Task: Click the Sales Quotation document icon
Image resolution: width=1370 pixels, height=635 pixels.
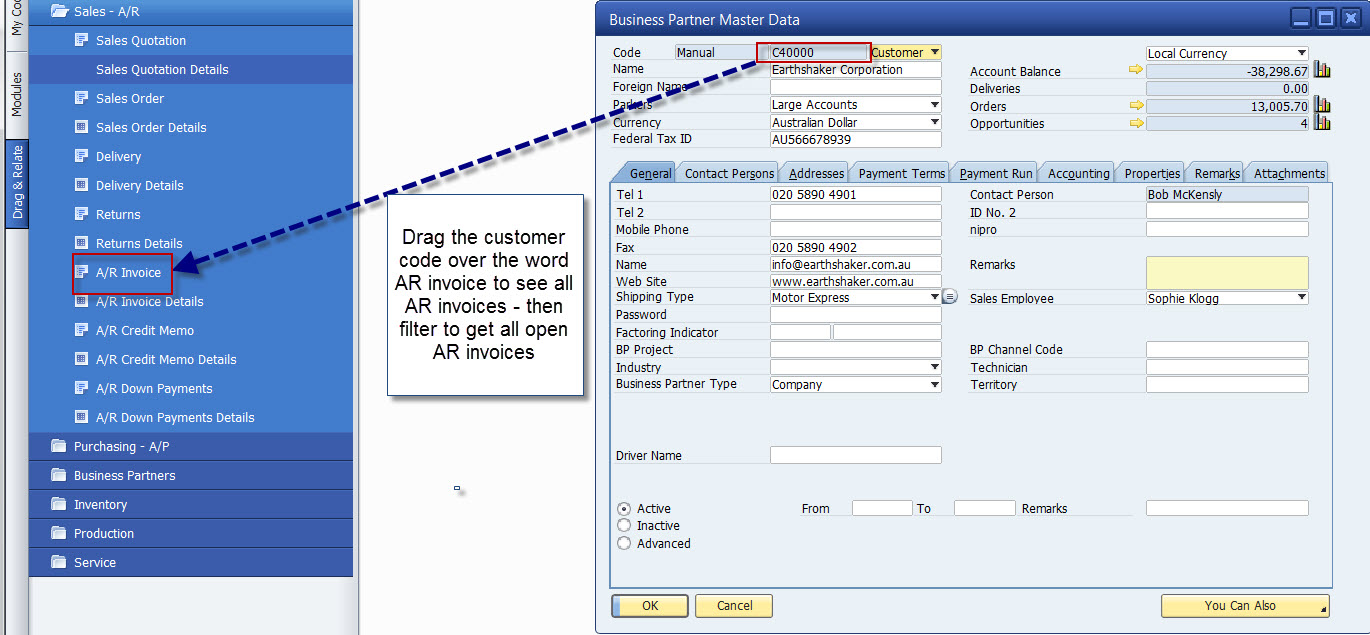Action: coord(82,40)
